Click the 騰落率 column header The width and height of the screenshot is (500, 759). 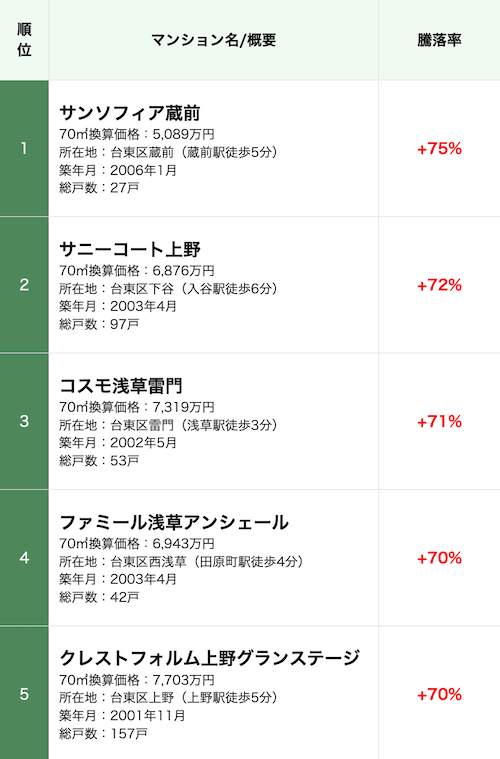[439, 40]
